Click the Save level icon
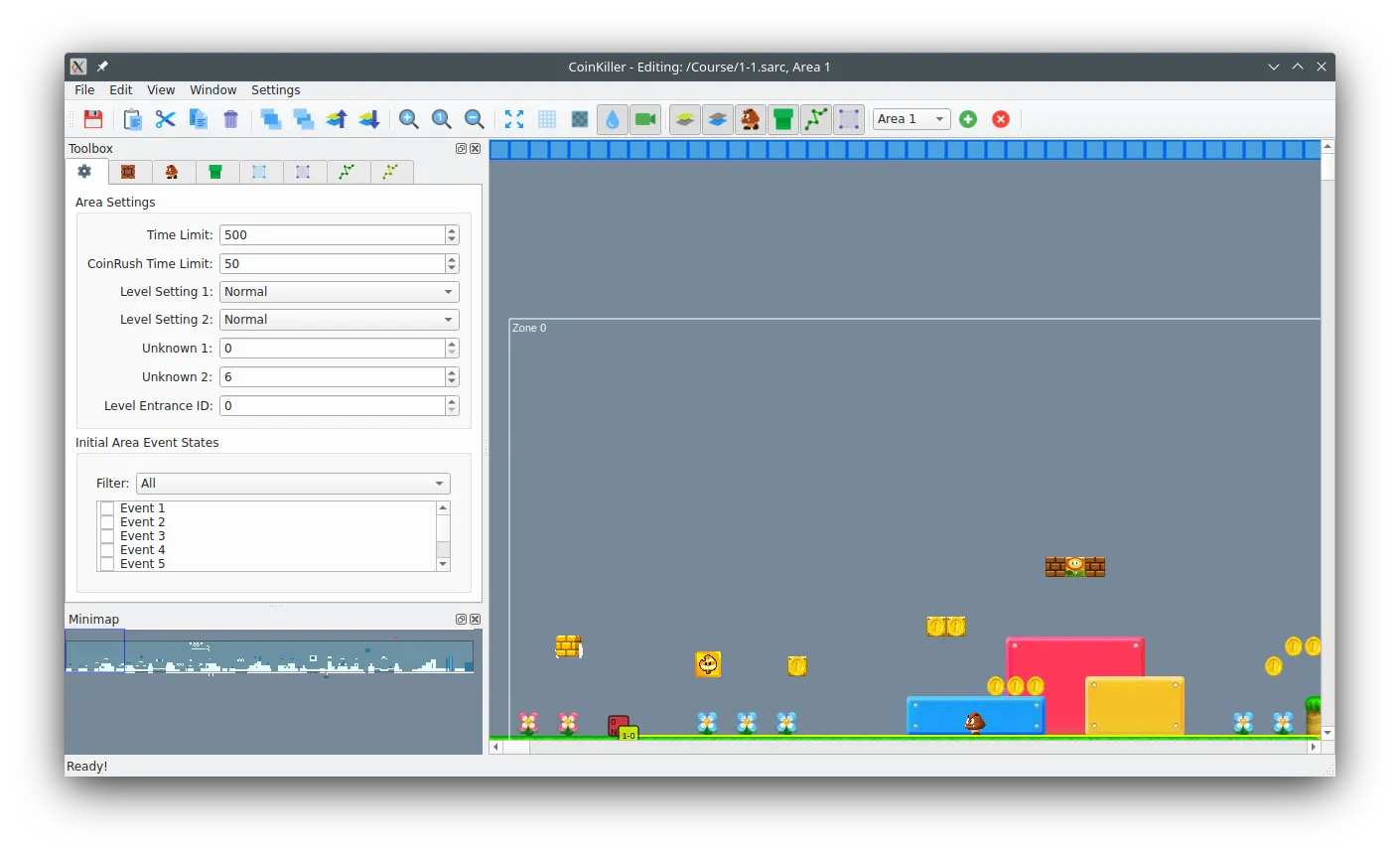The height and width of the screenshot is (853, 1400). [x=93, y=119]
